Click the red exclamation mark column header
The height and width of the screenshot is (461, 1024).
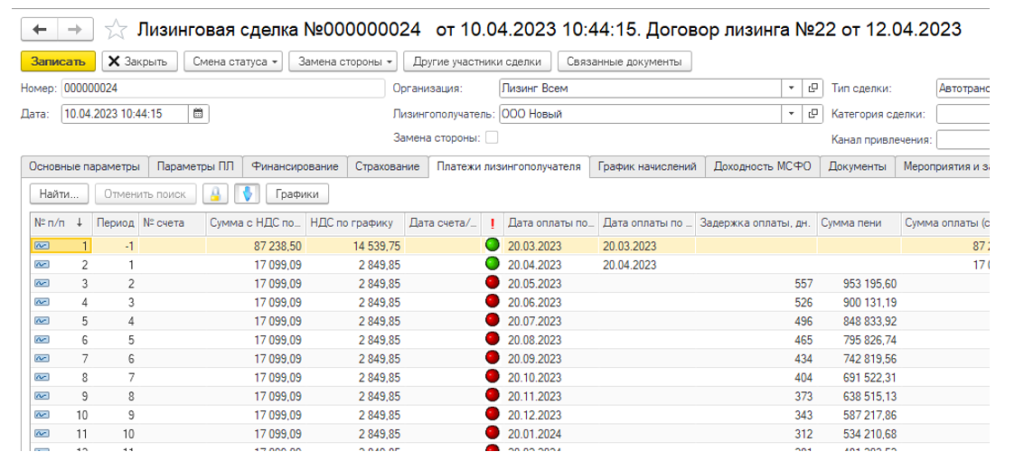point(492,222)
